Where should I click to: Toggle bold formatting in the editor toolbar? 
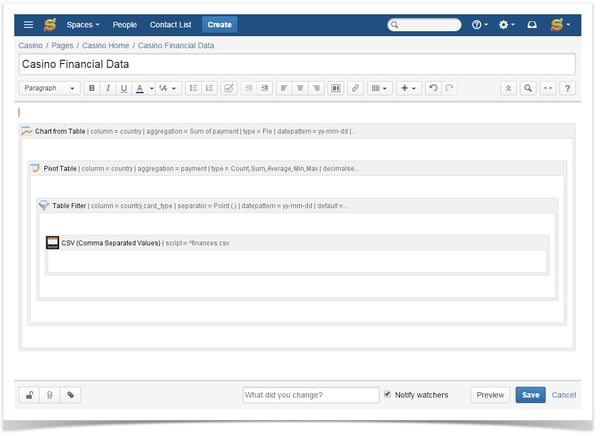click(91, 88)
